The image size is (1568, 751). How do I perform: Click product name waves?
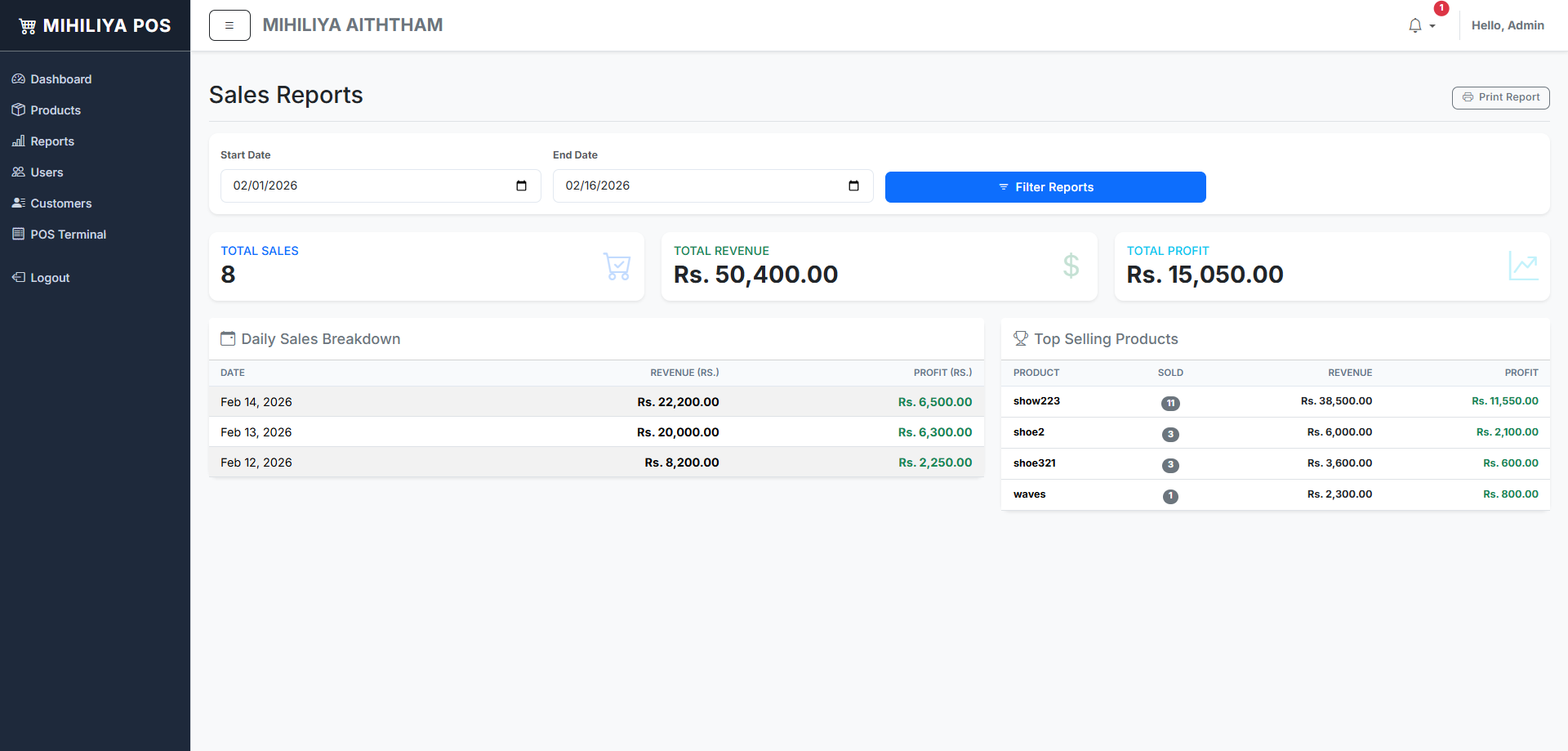[x=1030, y=494]
